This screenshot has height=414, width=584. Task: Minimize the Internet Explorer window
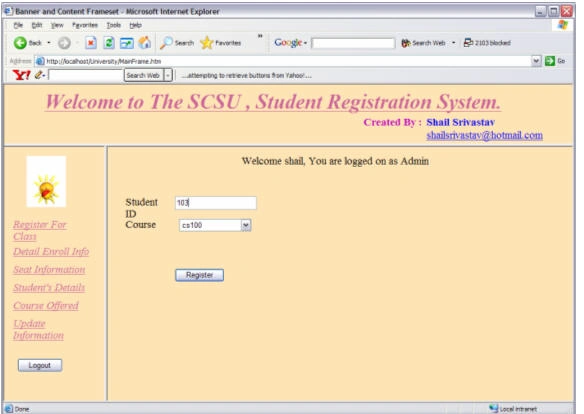540,12
